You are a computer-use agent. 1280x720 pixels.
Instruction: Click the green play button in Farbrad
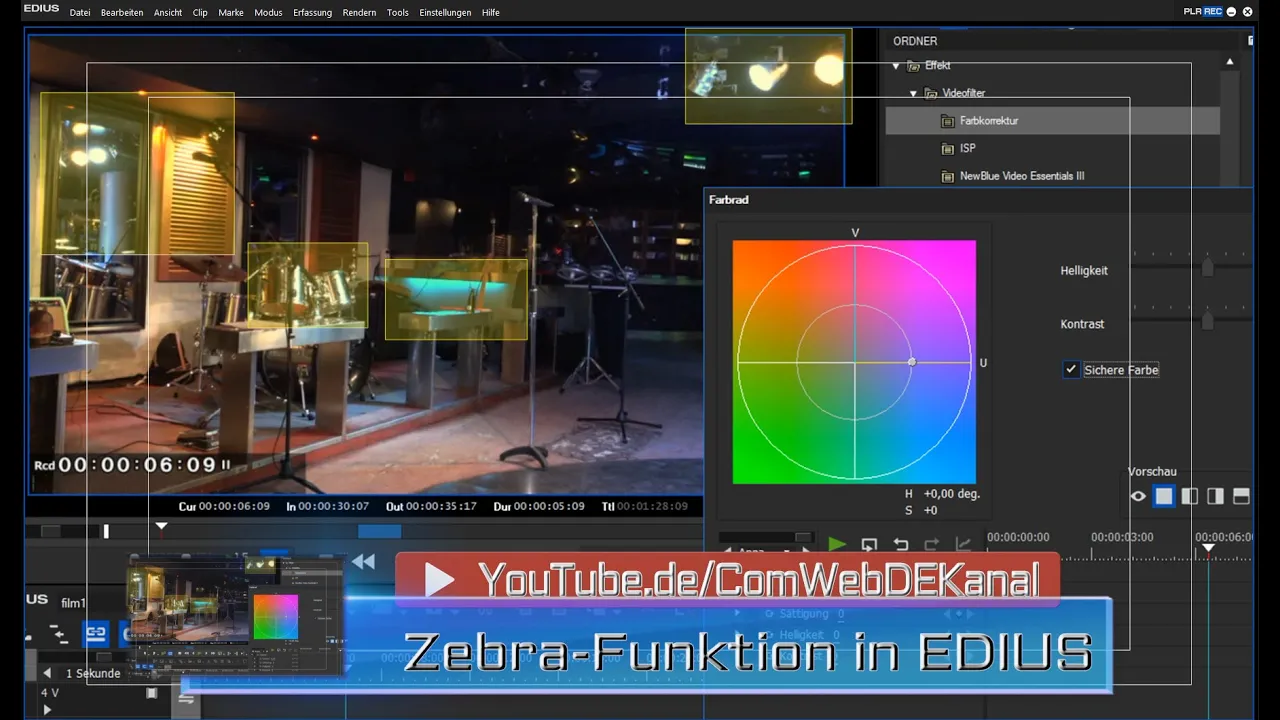[x=837, y=545]
